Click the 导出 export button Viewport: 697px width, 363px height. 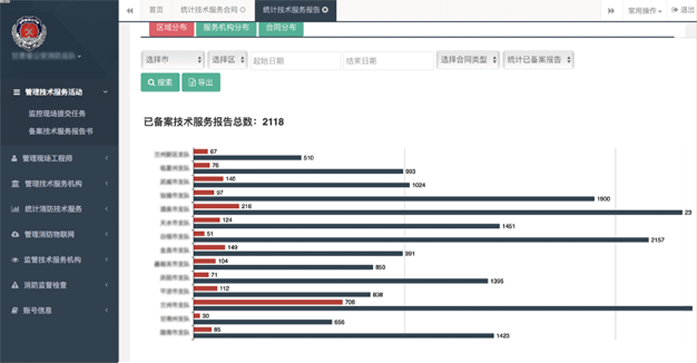(x=201, y=82)
